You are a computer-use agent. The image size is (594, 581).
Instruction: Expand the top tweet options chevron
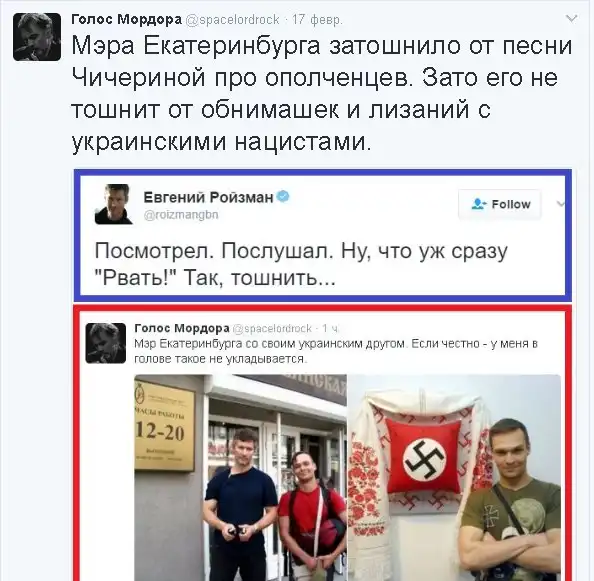(x=571, y=19)
